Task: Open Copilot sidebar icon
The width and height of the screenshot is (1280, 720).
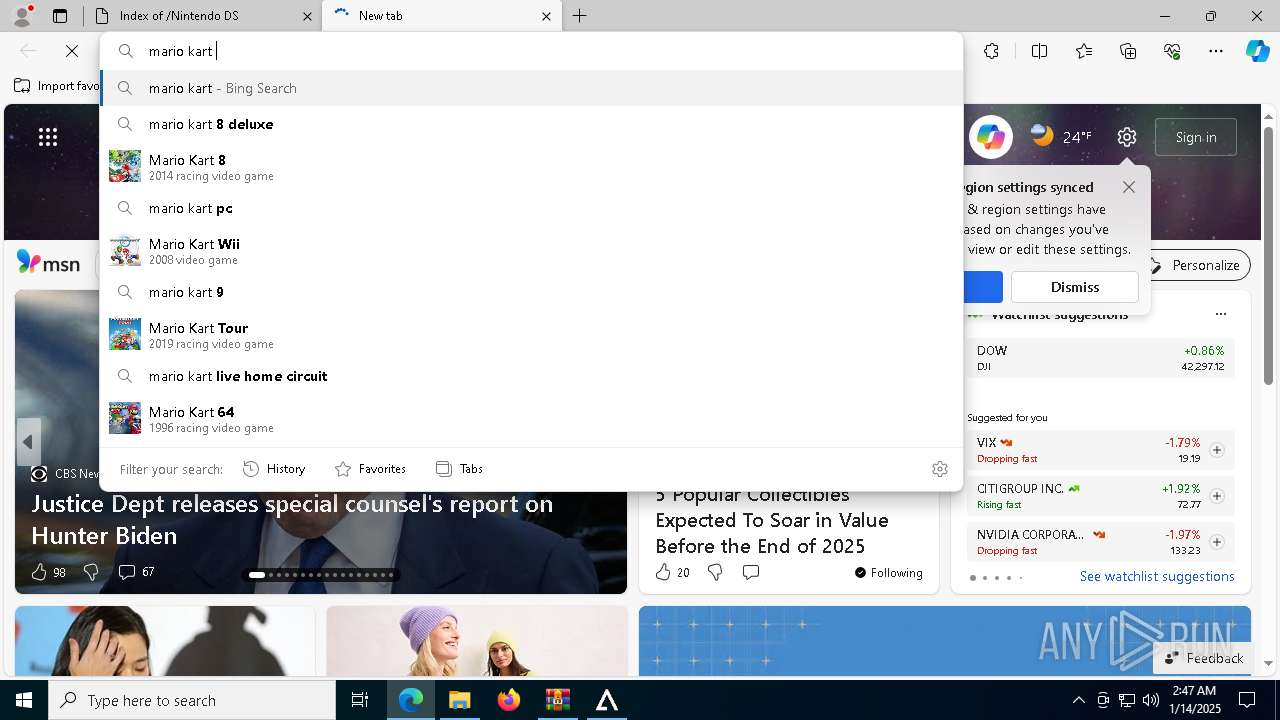Action: [x=1257, y=51]
